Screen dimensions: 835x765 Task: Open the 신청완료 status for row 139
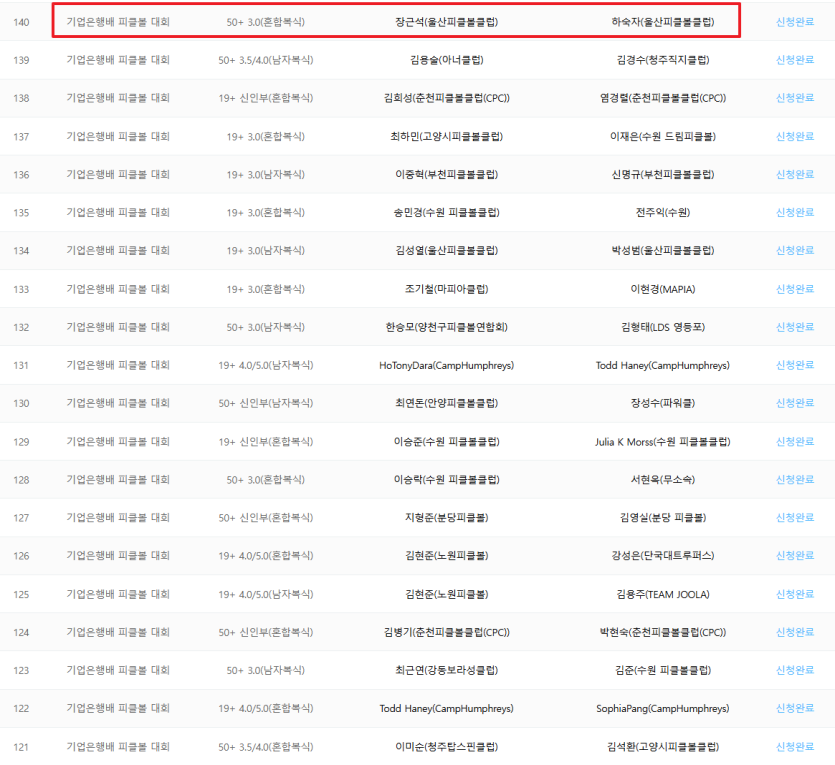click(794, 60)
